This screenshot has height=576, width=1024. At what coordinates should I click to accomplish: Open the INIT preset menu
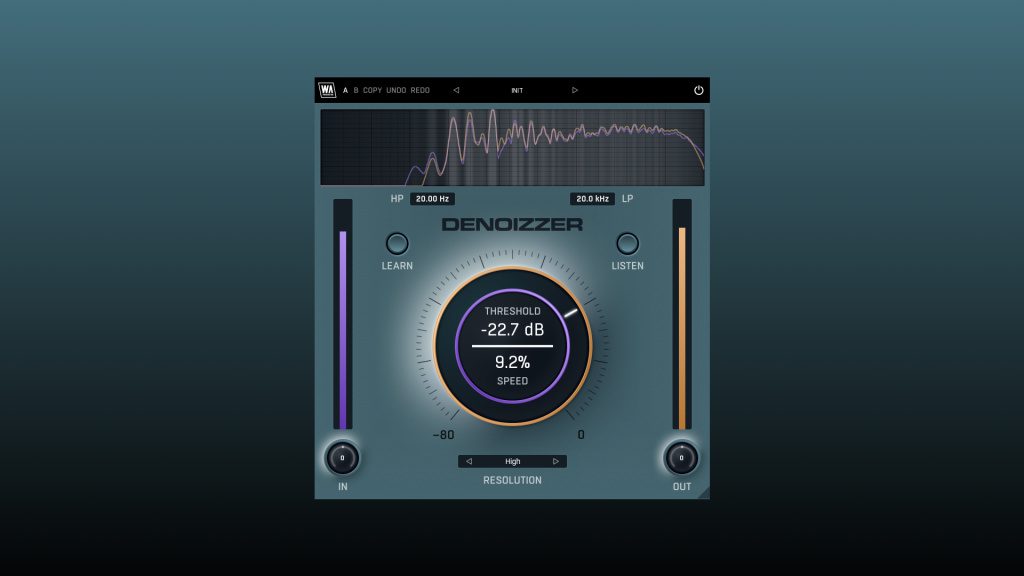(517, 90)
